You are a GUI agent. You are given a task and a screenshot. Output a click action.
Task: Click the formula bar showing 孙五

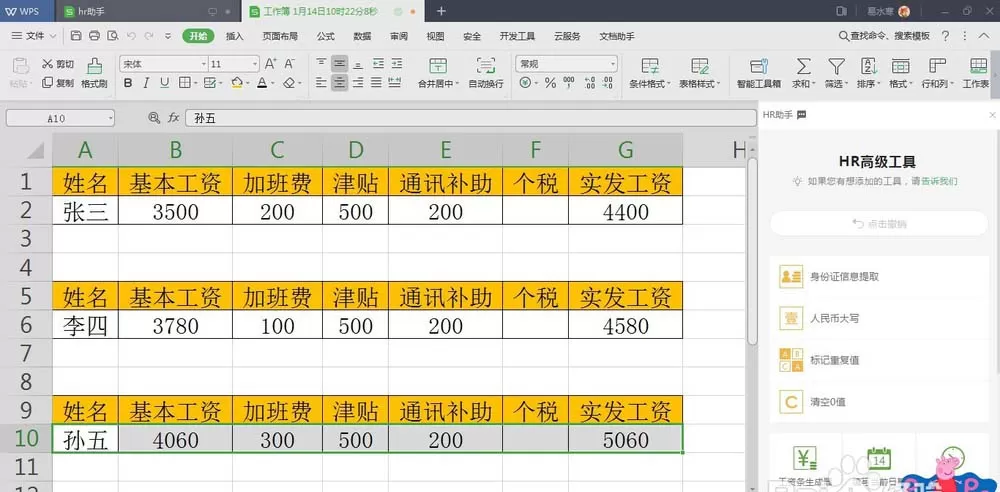(470, 118)
